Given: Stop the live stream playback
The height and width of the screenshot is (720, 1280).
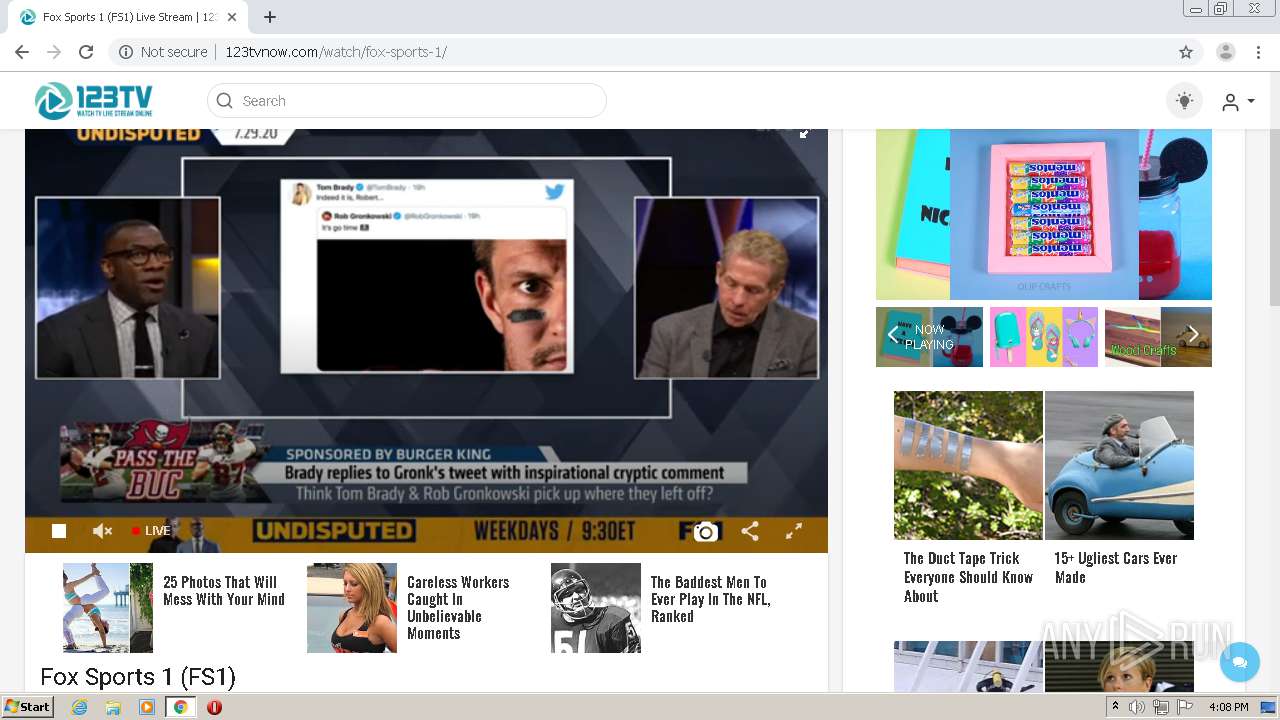Looking at the screenshot, I should (x=59, y=531).
